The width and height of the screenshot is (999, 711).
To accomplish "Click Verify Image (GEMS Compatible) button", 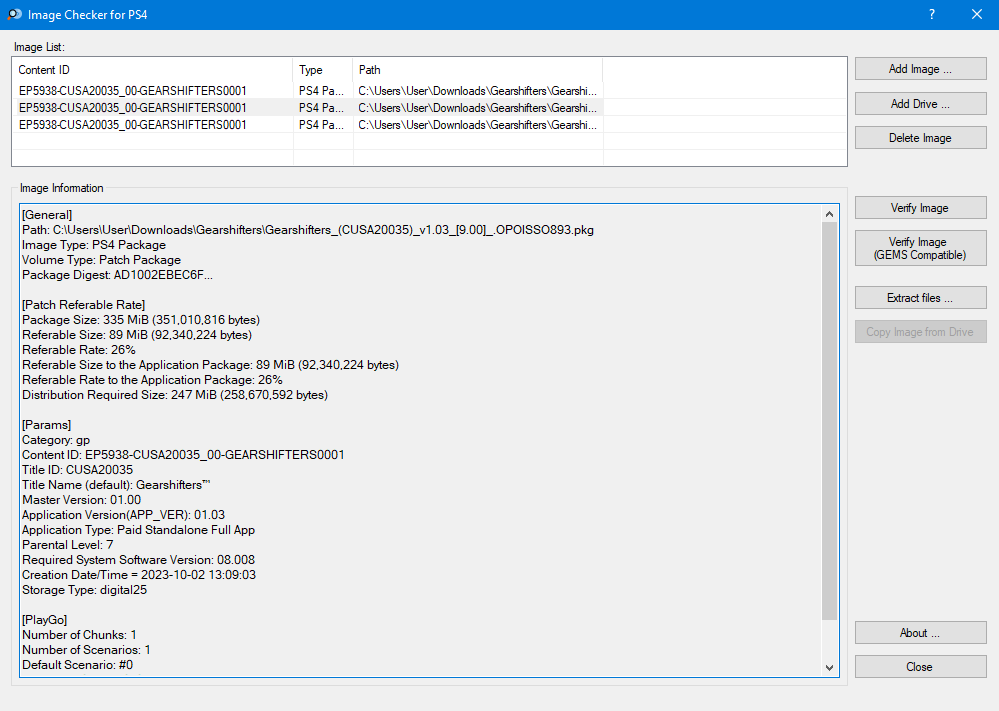I will (921, 248).
